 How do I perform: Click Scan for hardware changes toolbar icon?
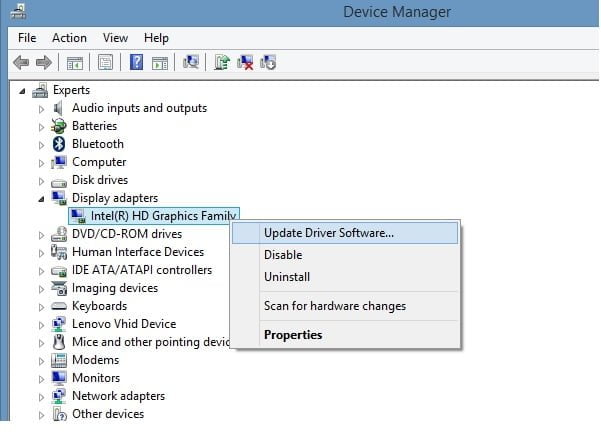pyautogui.click(x=191, y=62)
